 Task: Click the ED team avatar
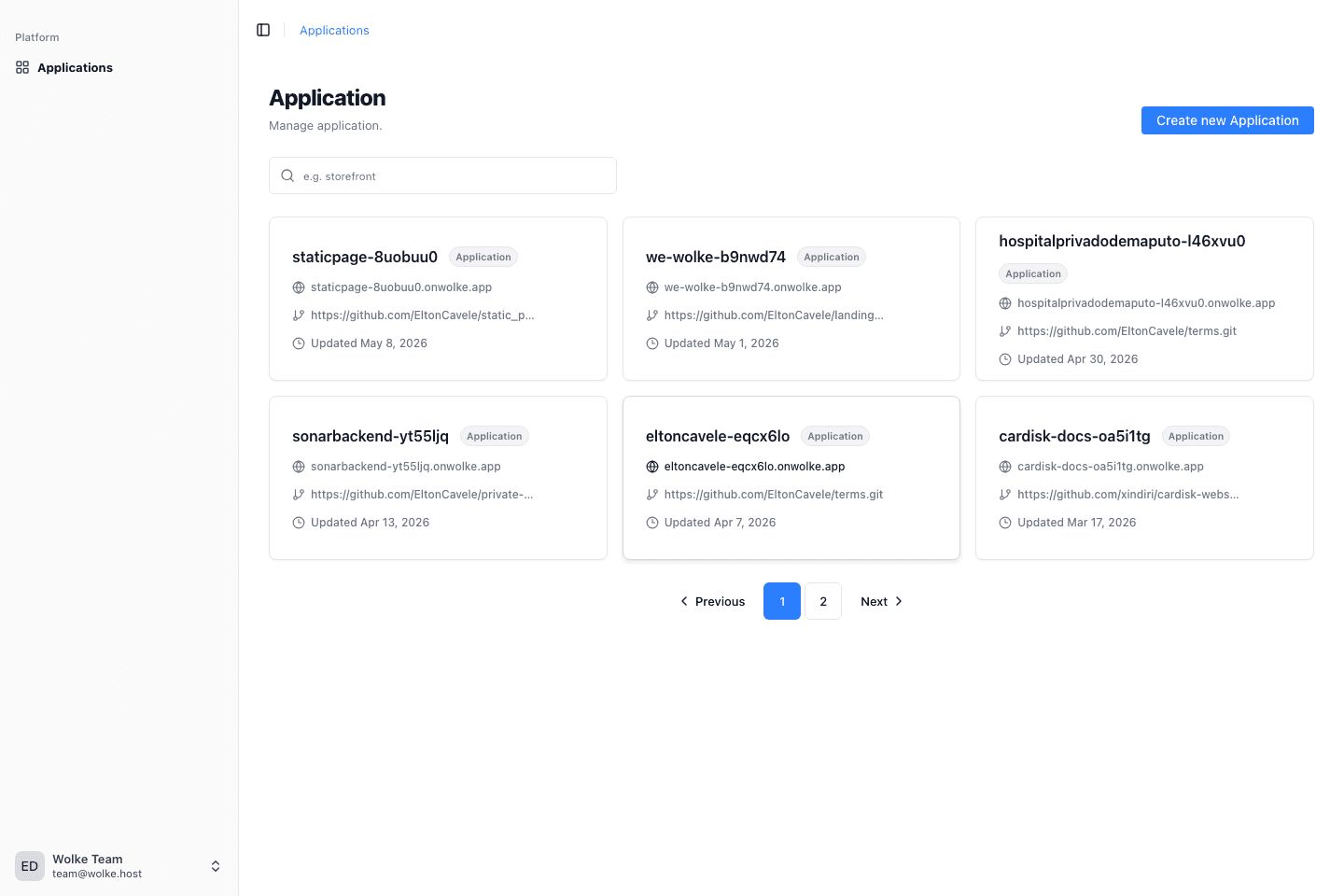(30, 866)
